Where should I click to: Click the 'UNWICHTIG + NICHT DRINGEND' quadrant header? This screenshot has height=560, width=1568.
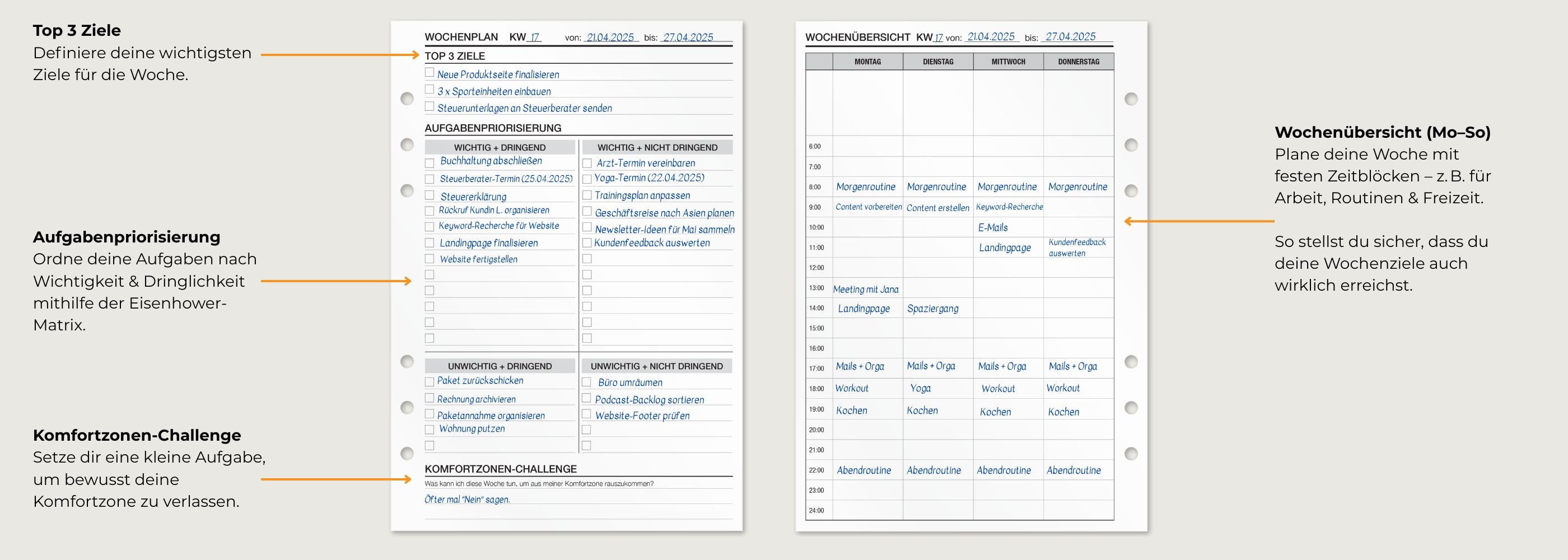(x=656, y=366)
